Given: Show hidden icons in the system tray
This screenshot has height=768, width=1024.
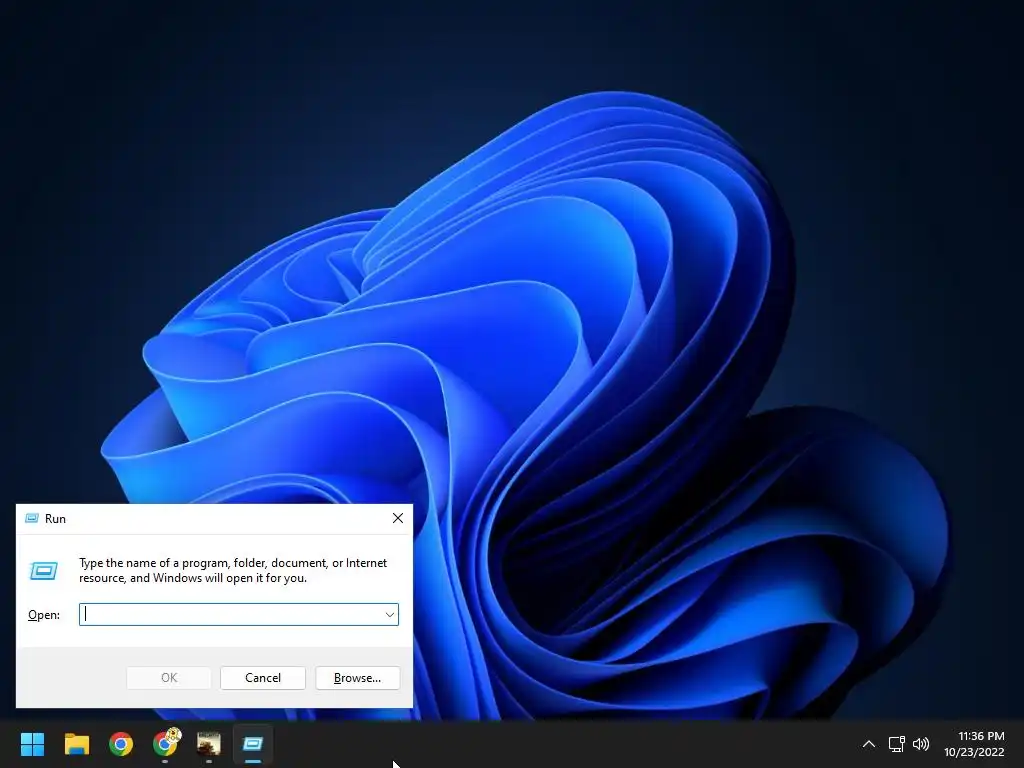Looking at the screenshot, I should click(869, 744).
